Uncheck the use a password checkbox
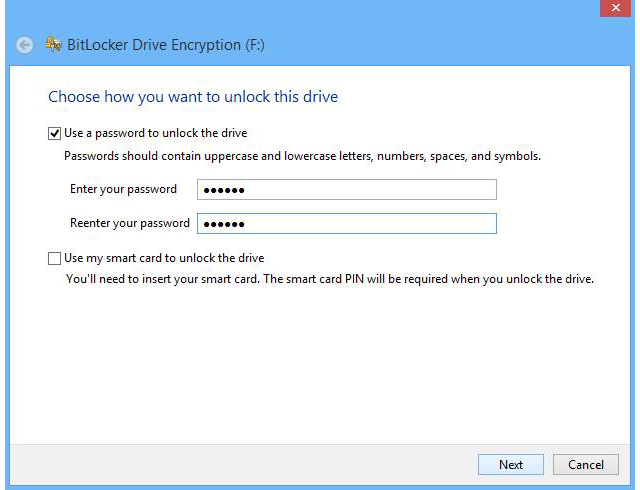Viewport: 640px width, 490px height. [x=55, y=133]
